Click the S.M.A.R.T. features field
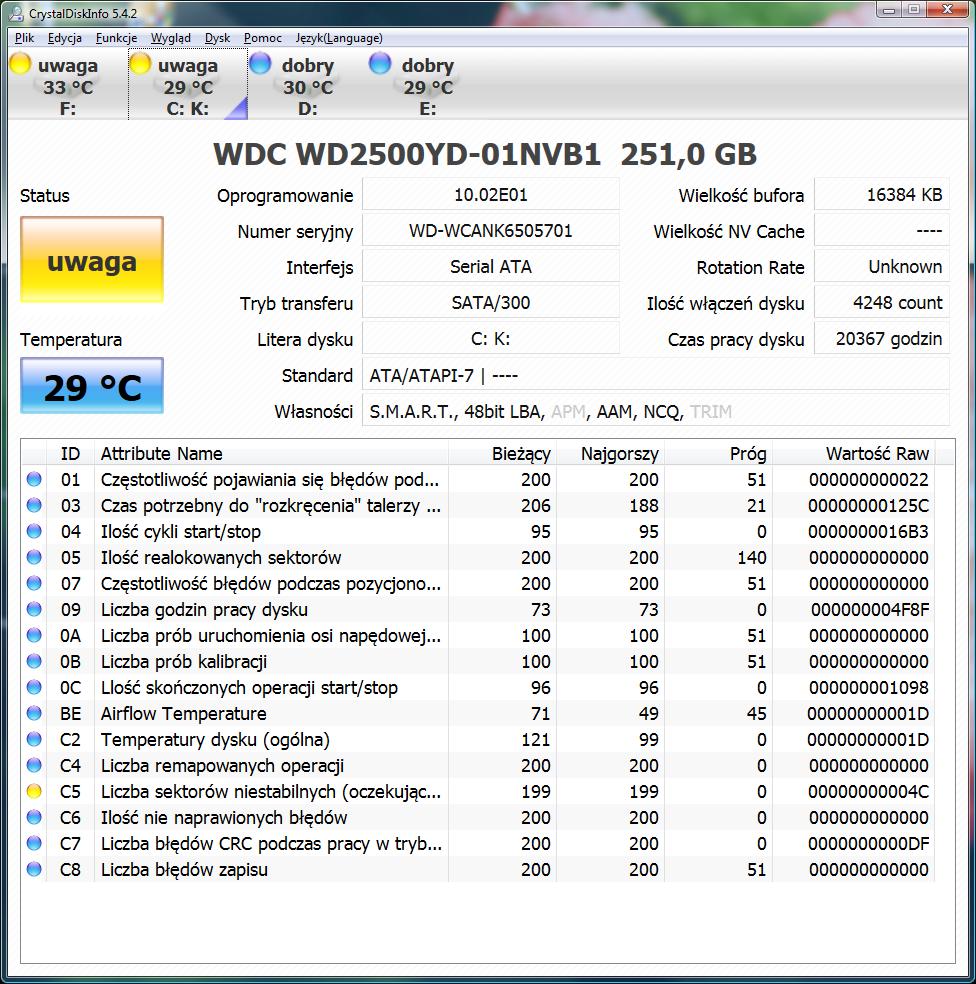 (x=656, y=411)
